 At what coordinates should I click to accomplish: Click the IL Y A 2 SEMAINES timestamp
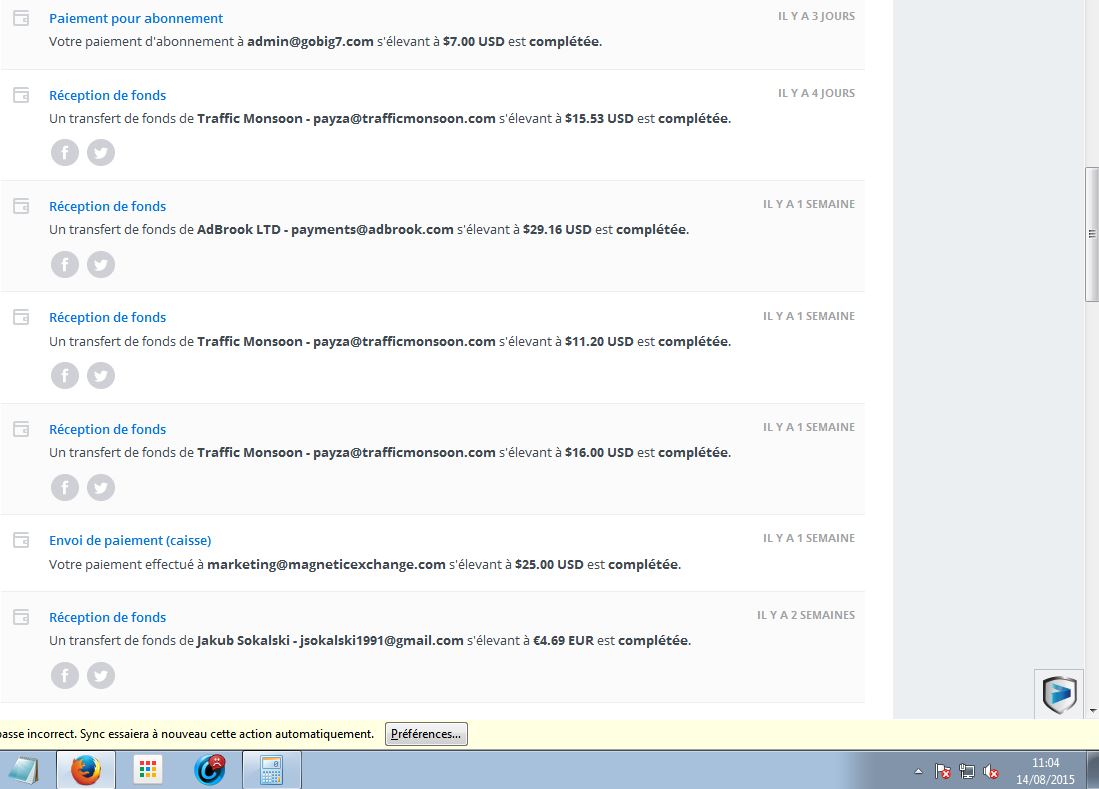point(805,615)
